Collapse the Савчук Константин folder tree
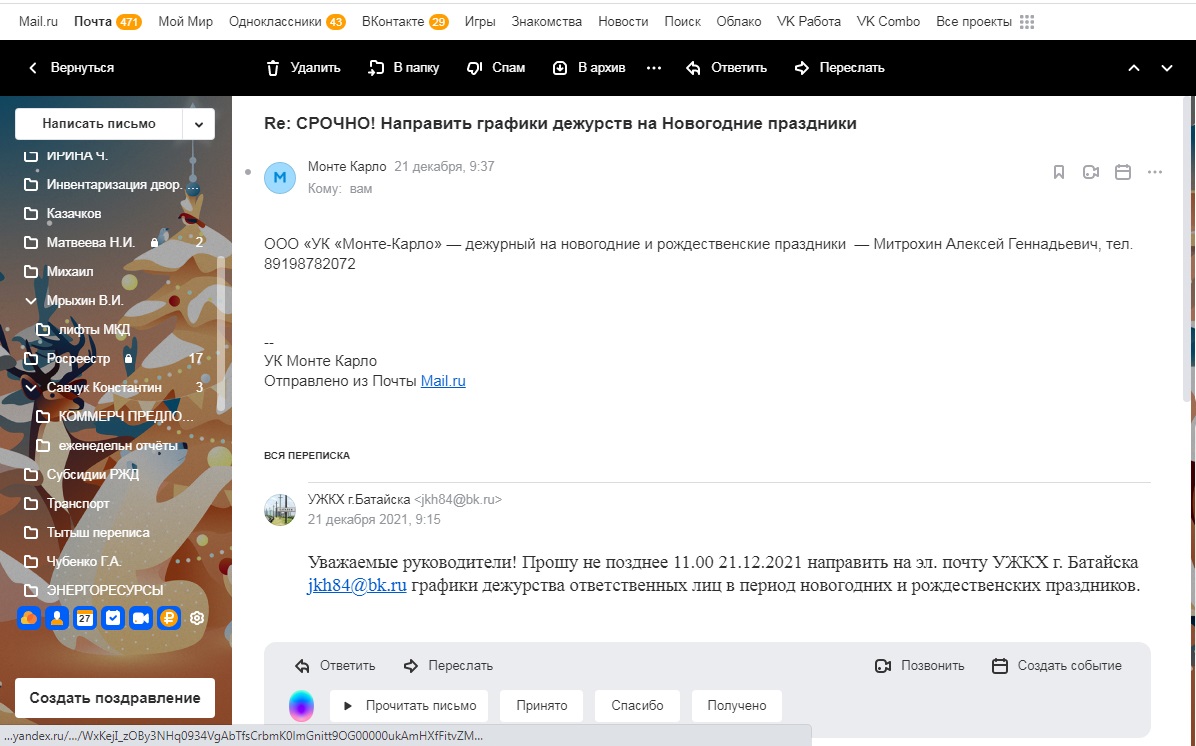1196x746 pixels. [x=31, y=387]
